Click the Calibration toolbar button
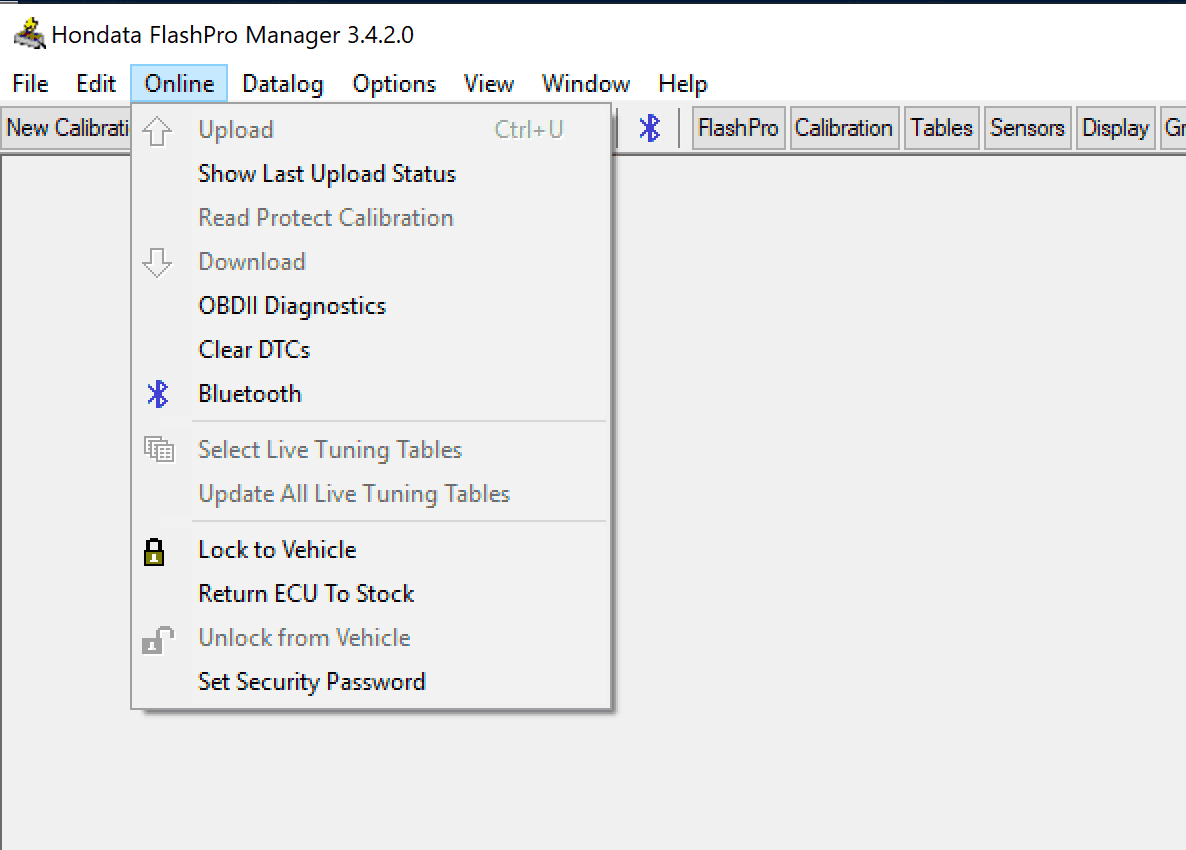The height and width of the screenshot is (850, 1186). pos(843,128)
